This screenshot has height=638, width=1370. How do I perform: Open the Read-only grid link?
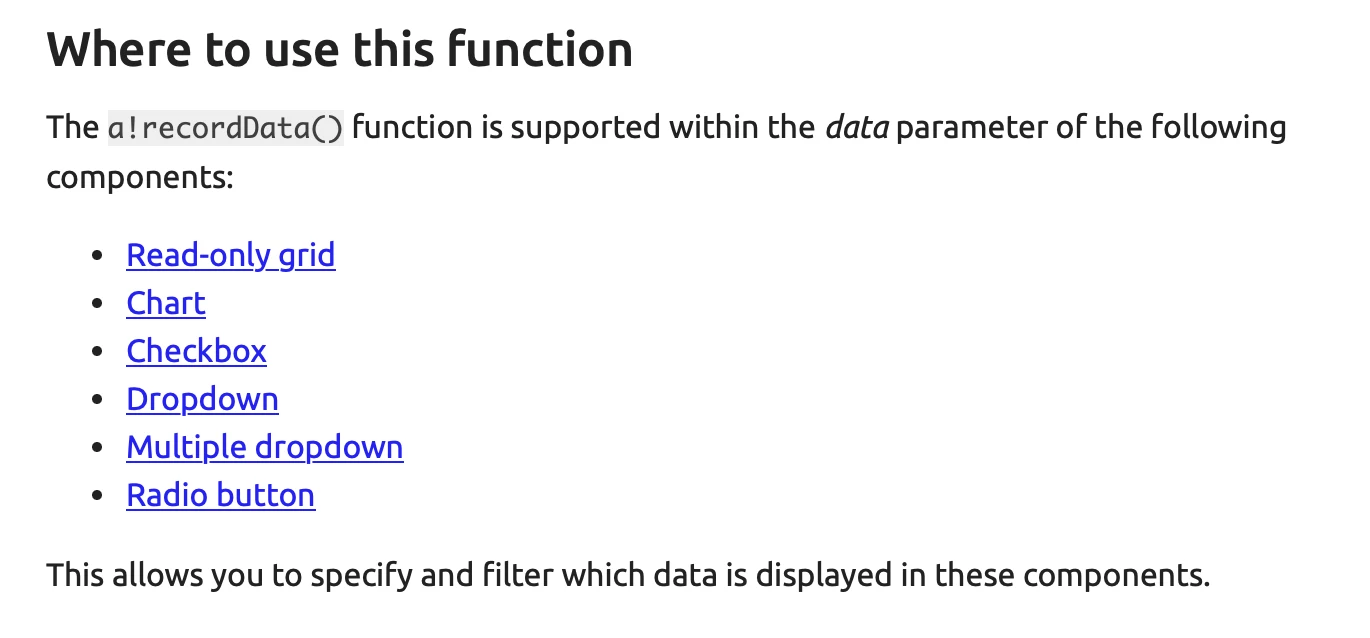(231, 256)
